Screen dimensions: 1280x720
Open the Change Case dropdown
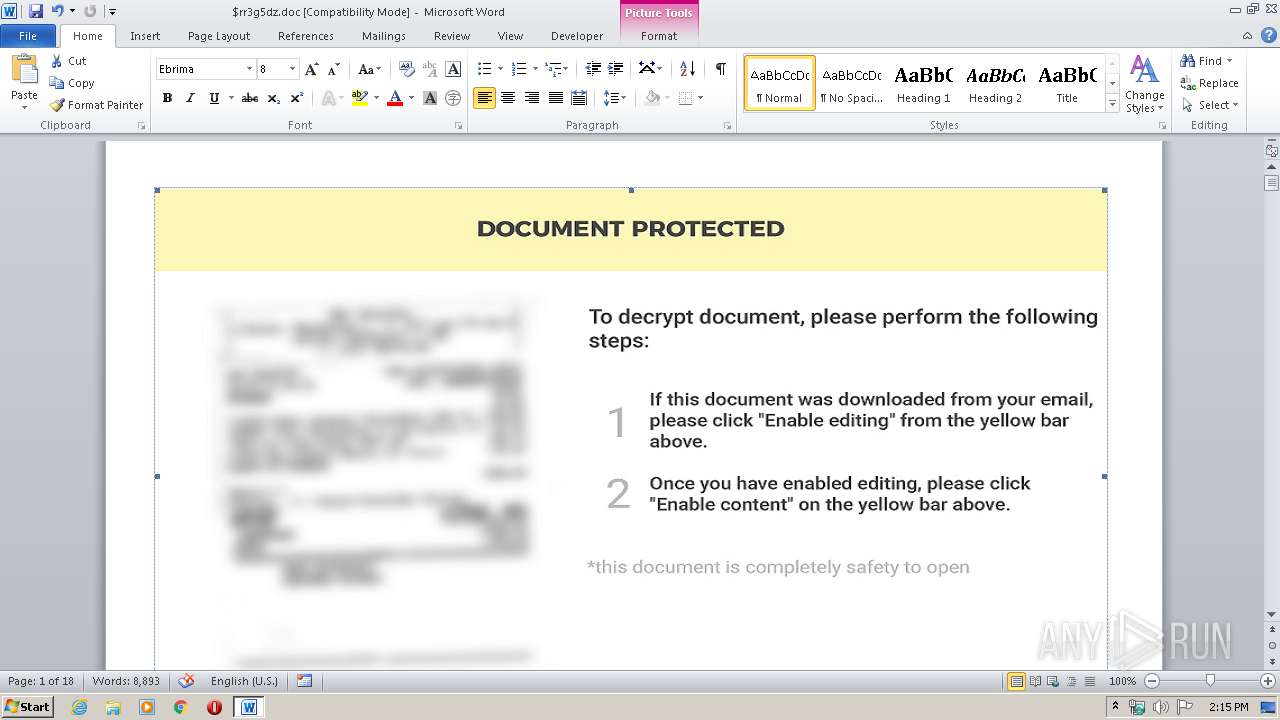point(369,69)
